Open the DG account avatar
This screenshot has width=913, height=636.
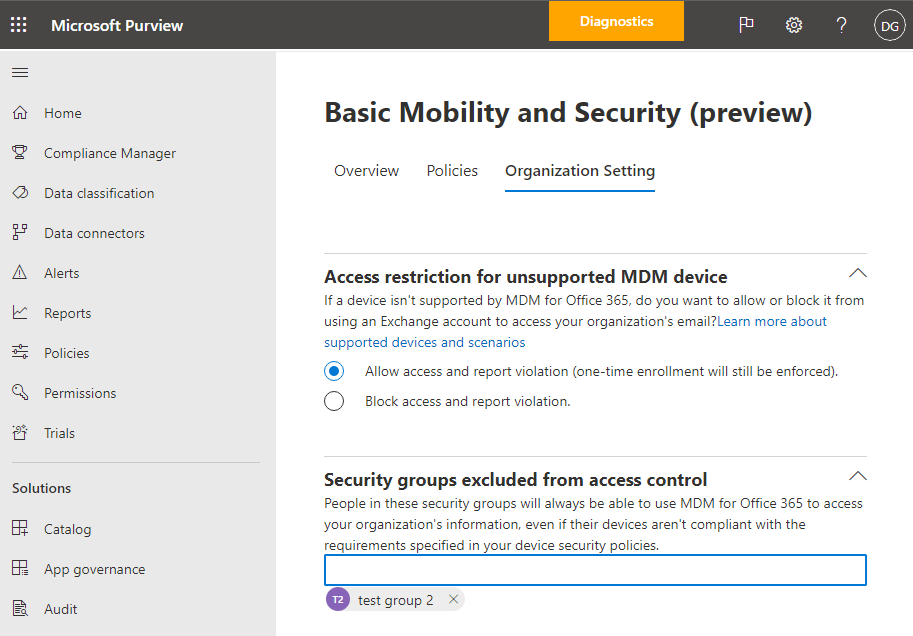(x=889, y=26)
